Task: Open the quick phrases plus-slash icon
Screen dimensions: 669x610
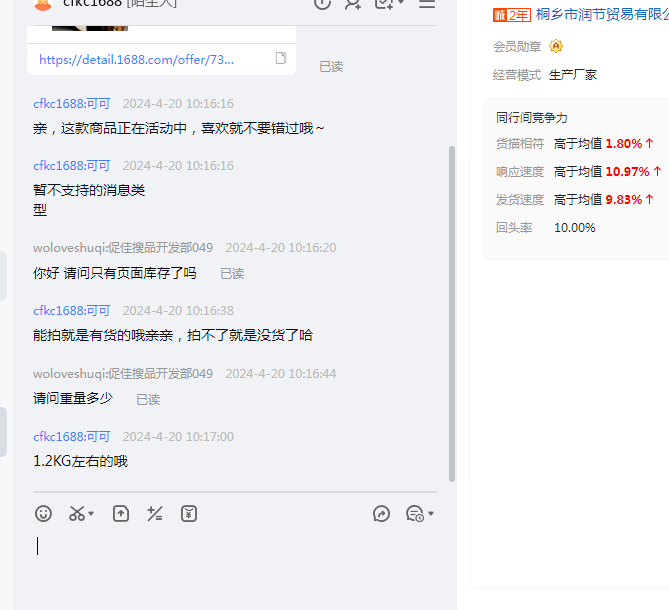Action: coord(154,514)
